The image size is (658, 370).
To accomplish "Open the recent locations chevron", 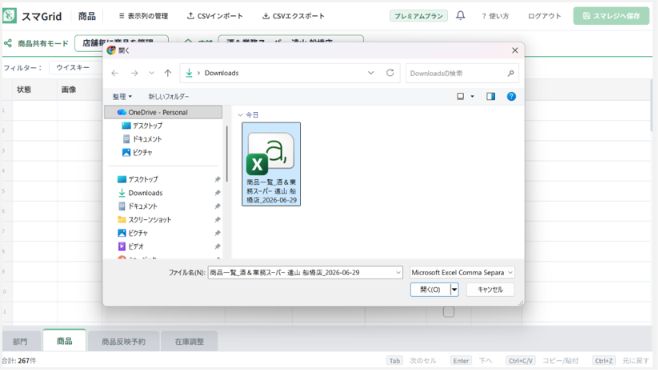I will pyautogui.click(x=151, y=73).
